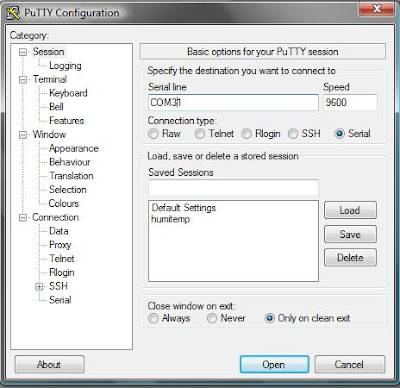This screenshot has width=400, height=388.
Task: Open the SSH category in tree
Action: (x=58, y=286)
